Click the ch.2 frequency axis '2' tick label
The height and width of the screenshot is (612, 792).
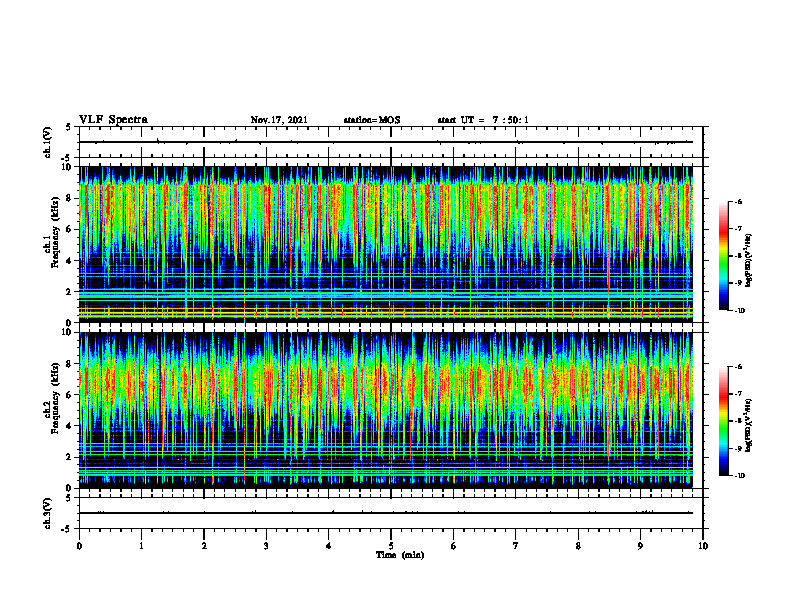[x=71, y=457]
